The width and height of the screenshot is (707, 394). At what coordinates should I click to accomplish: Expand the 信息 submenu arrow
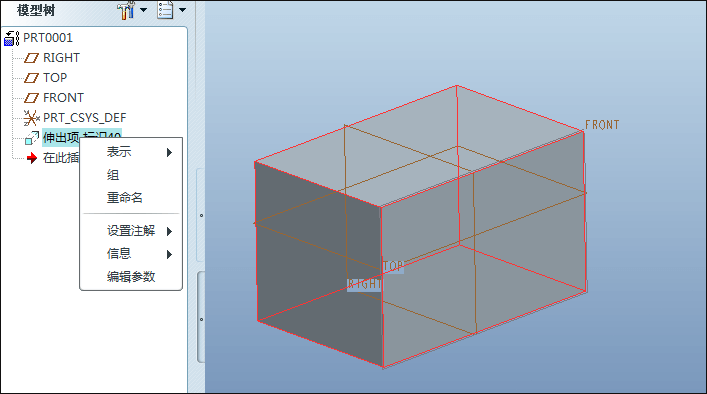click(x=170, y=254)
